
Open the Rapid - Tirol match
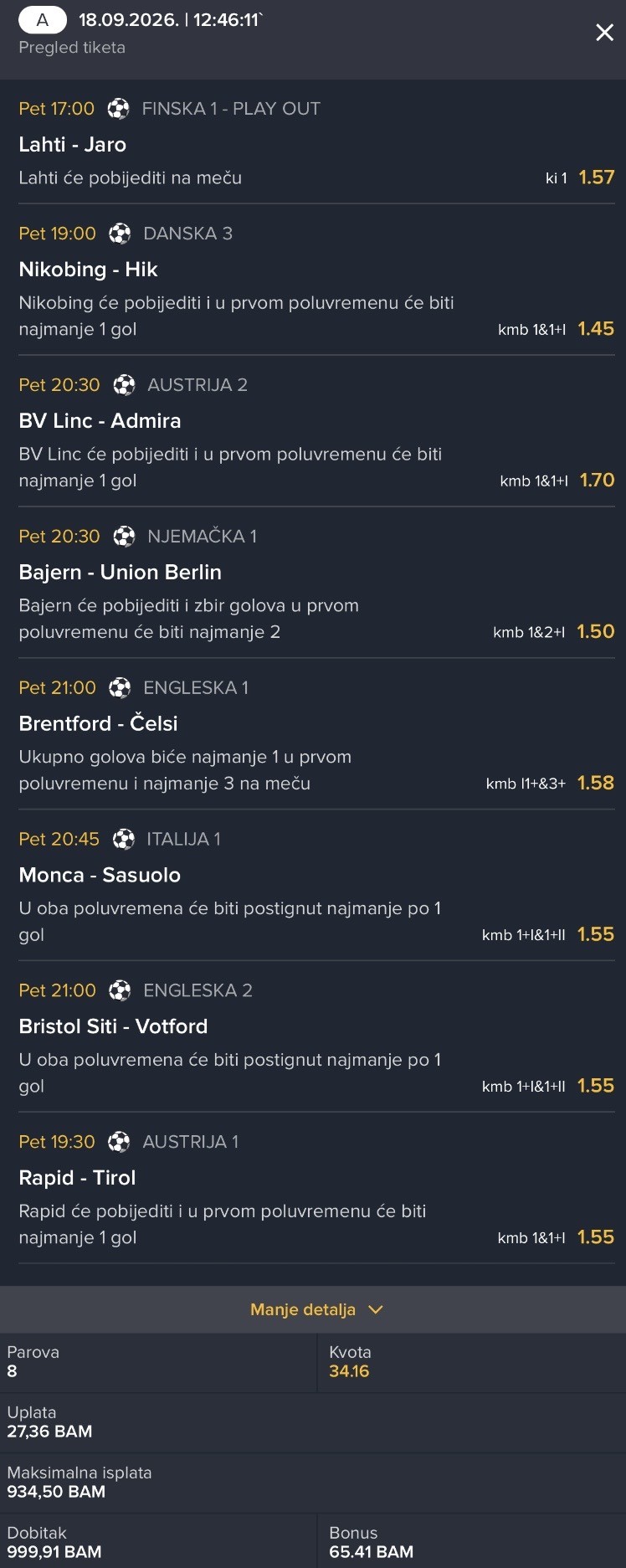(78, 1178)
